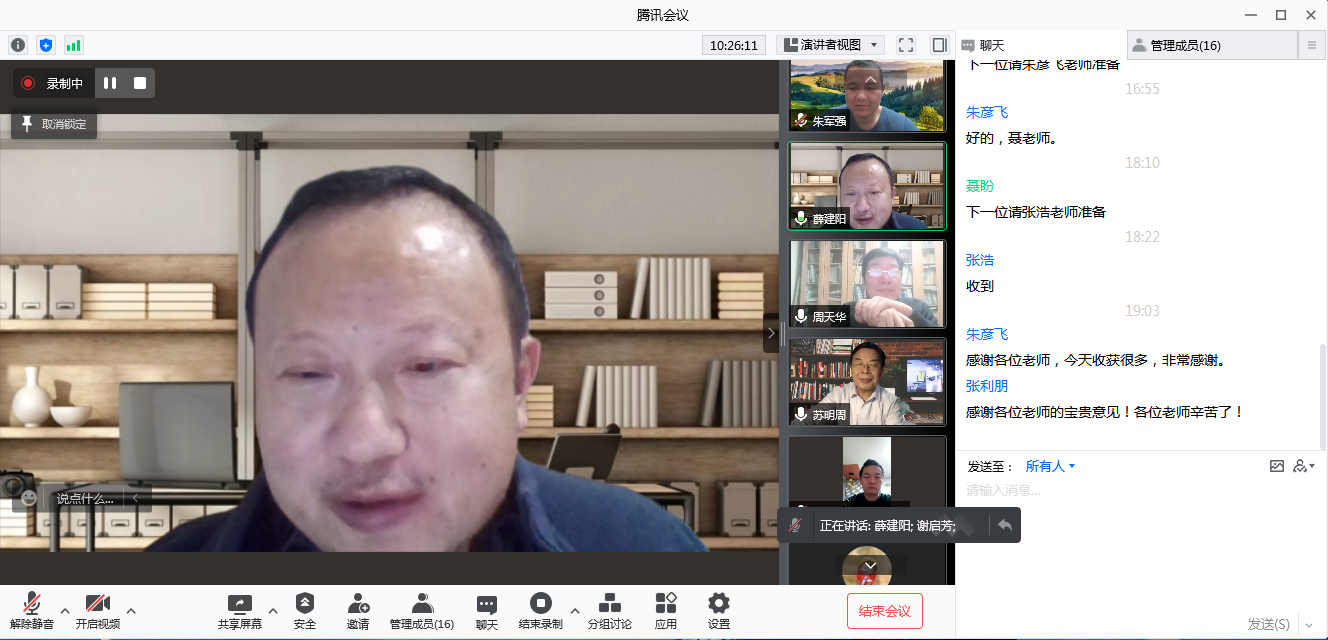Click 取消锁定 to unpin video
Viewport: 1328px width, 640px height.
(x=54, y=125)
